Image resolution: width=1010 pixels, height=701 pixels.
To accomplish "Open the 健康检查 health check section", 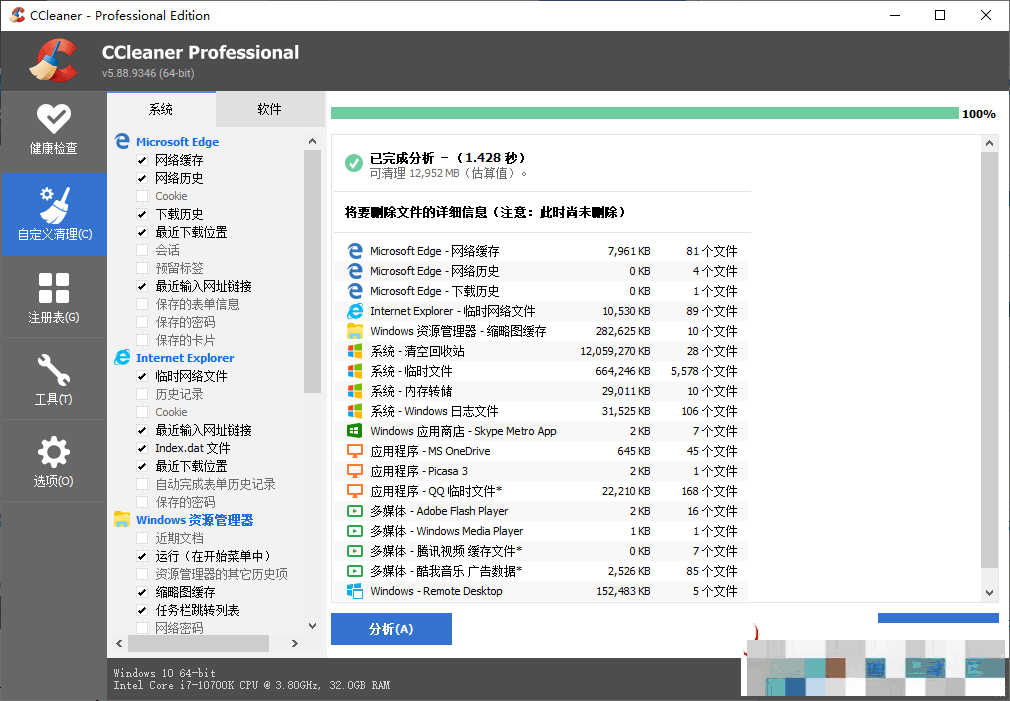I will click(x=53, y=131).
